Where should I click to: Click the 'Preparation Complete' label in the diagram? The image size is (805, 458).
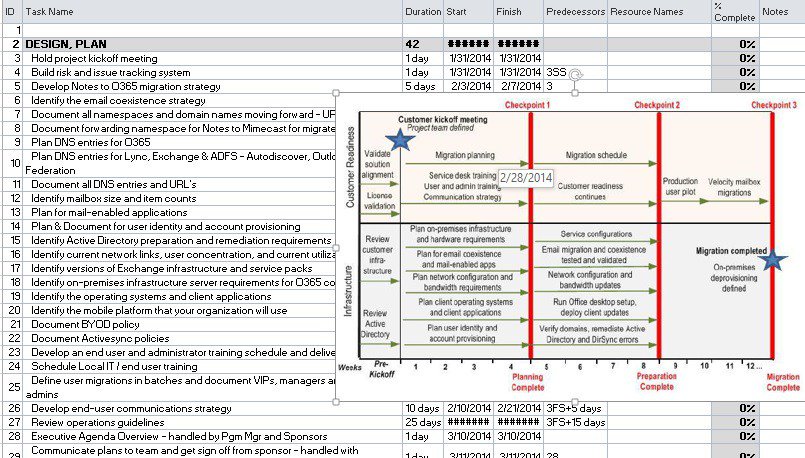click(657, 381)
